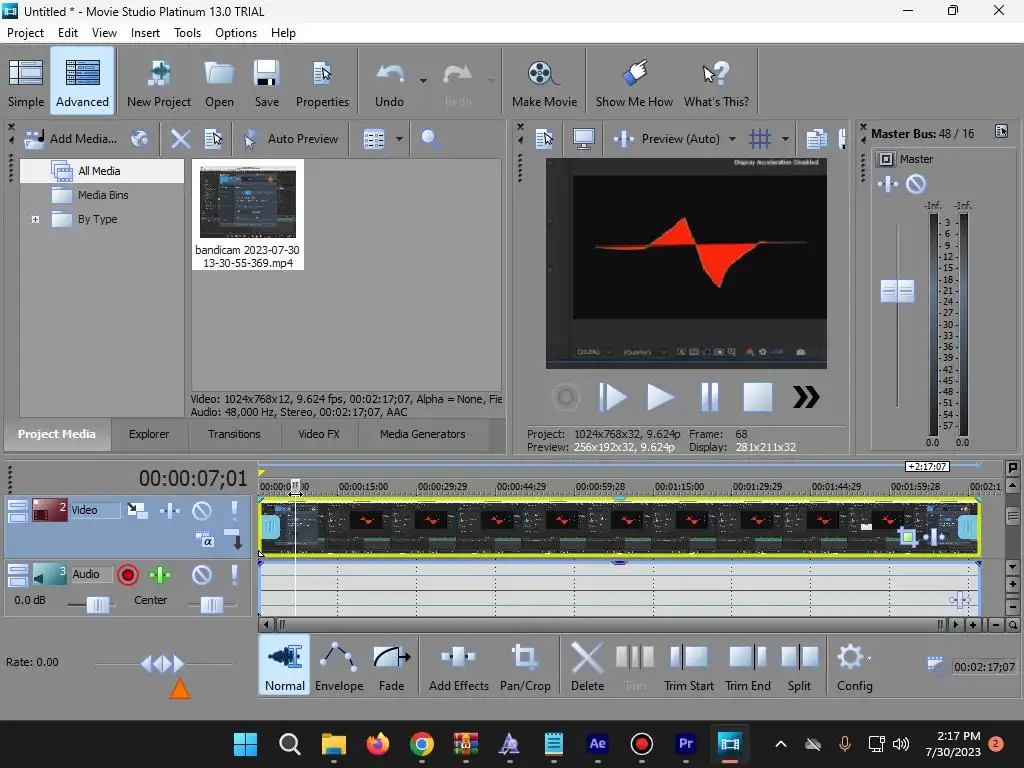The width and height of the screenshot is (1024, 768).
Task: Copy preview snapshot to clipboard
Action: pyautogui.click(x=816, y=138)
